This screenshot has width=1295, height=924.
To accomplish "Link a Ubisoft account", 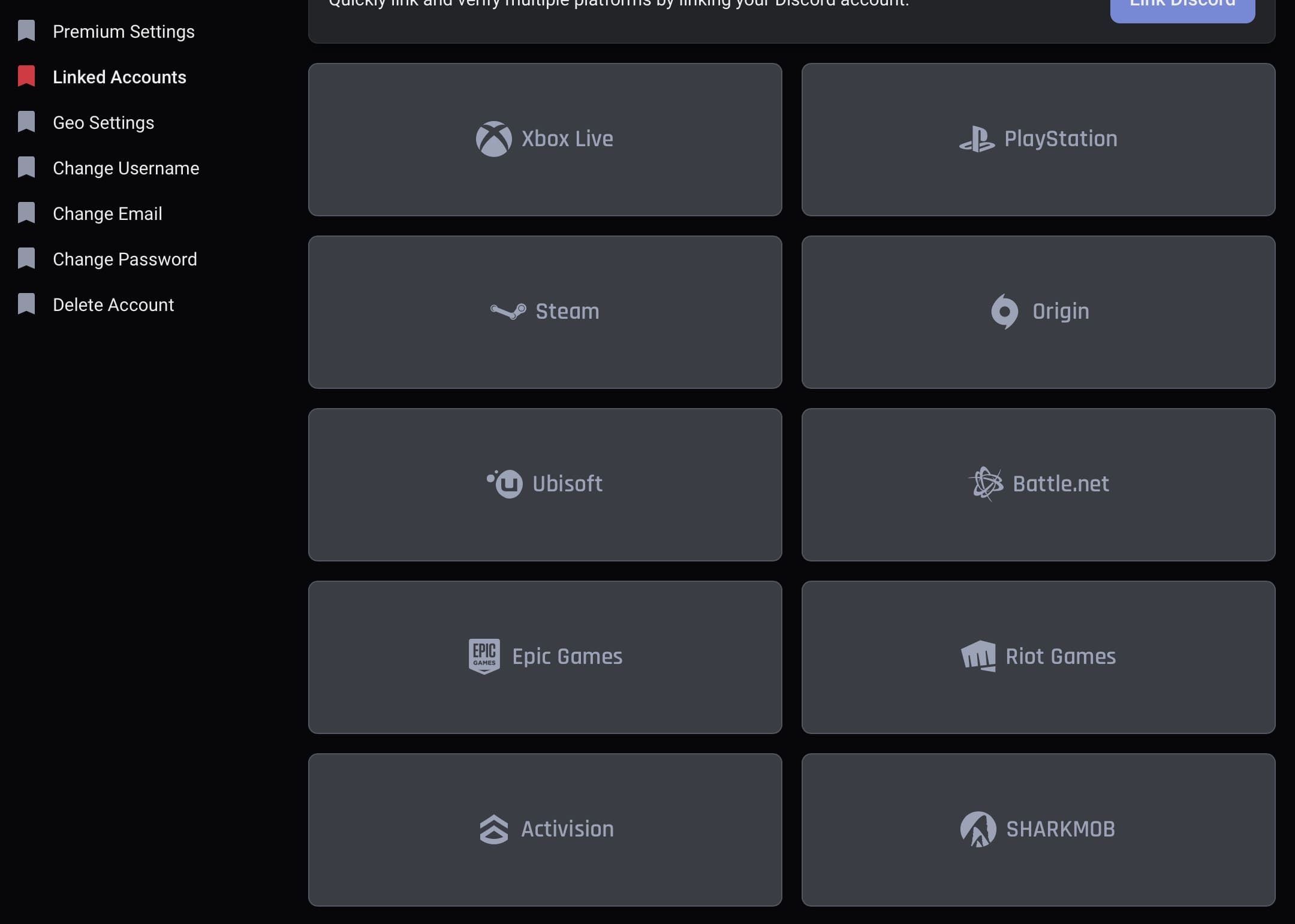I will point(545,485).
